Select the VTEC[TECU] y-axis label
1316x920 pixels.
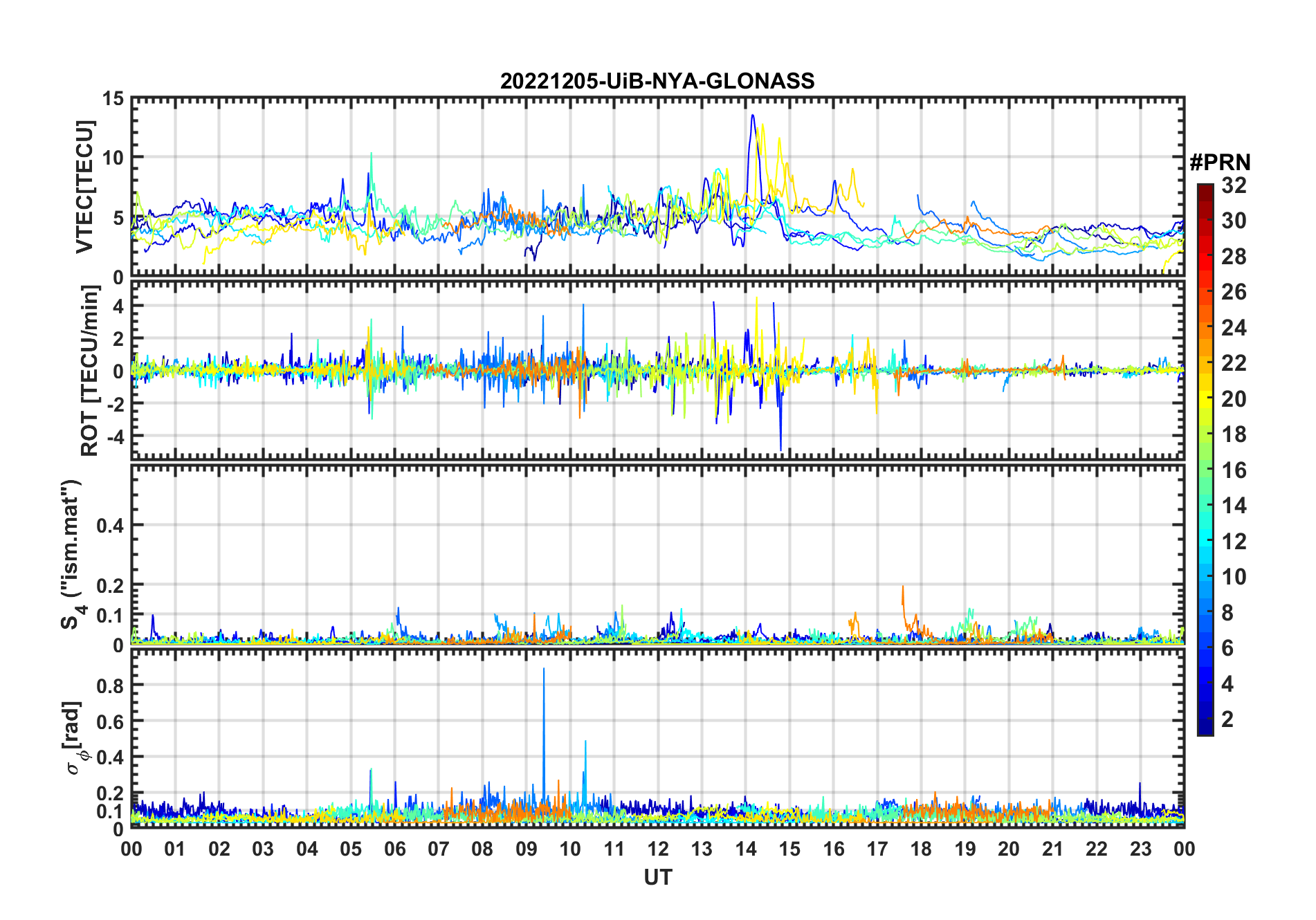pos(84,187)
